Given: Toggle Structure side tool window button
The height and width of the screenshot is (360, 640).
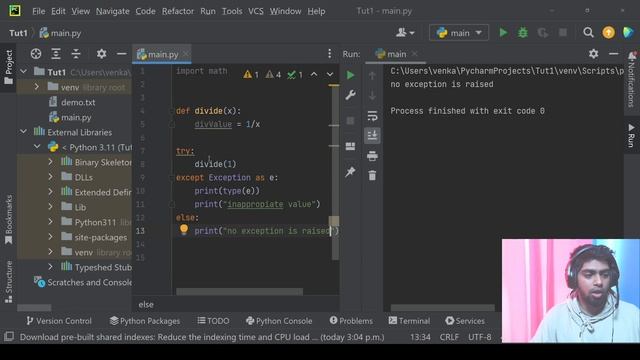Looking at the screenshot, I should (9, 282).
